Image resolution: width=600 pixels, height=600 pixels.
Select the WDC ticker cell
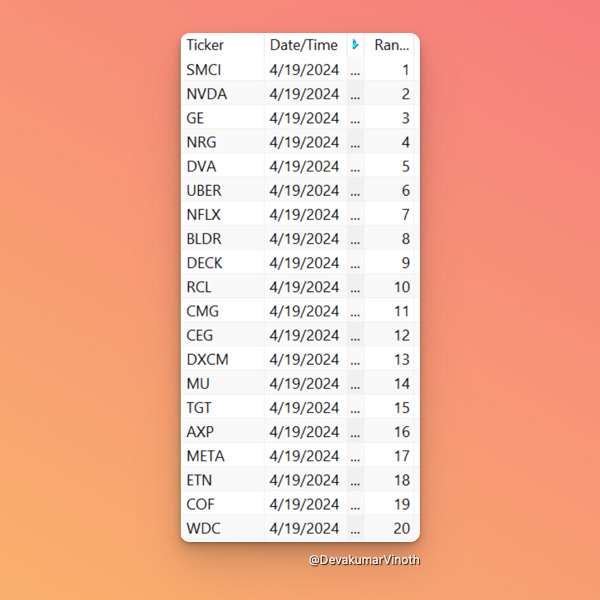222,528
